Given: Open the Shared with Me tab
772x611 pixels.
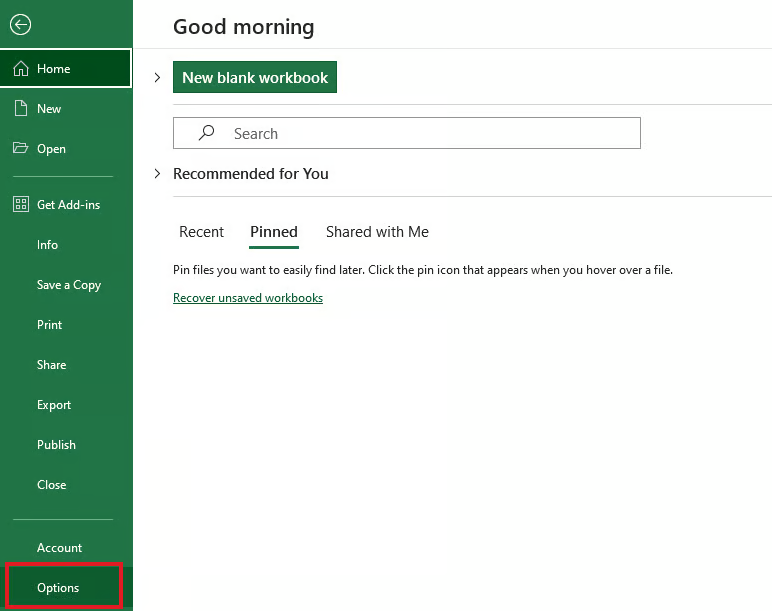Looking at the screenshot, I should [x=377, y=232].
